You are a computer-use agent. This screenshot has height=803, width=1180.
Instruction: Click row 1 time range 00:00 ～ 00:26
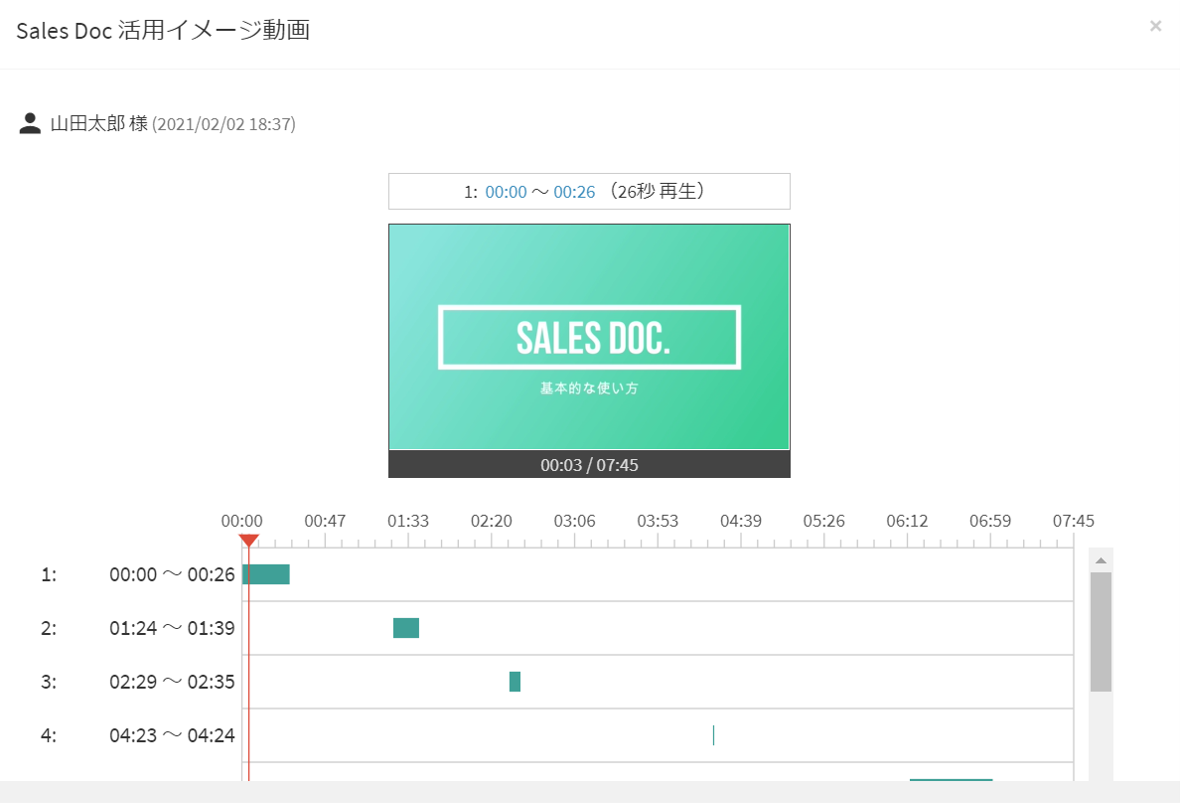pyautogui.click(x=172, y=575)
